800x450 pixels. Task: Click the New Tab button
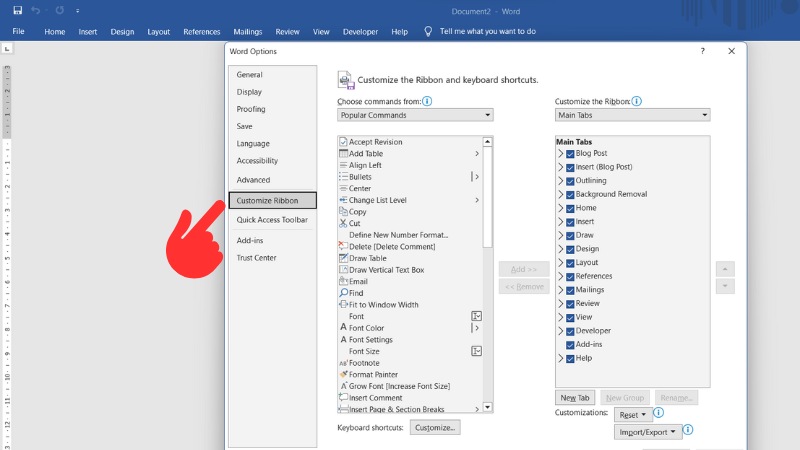point(575,398)
